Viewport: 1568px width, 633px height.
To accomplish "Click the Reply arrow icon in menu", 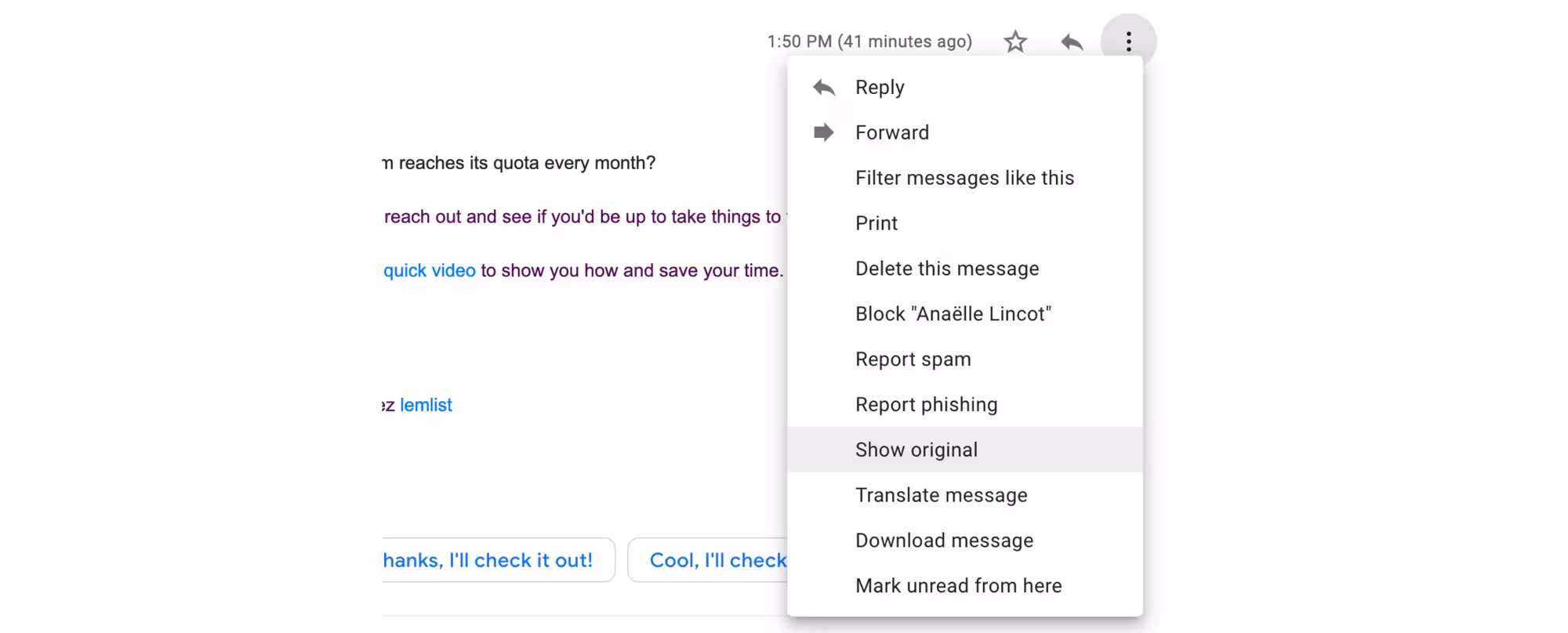I will (823, 87).
